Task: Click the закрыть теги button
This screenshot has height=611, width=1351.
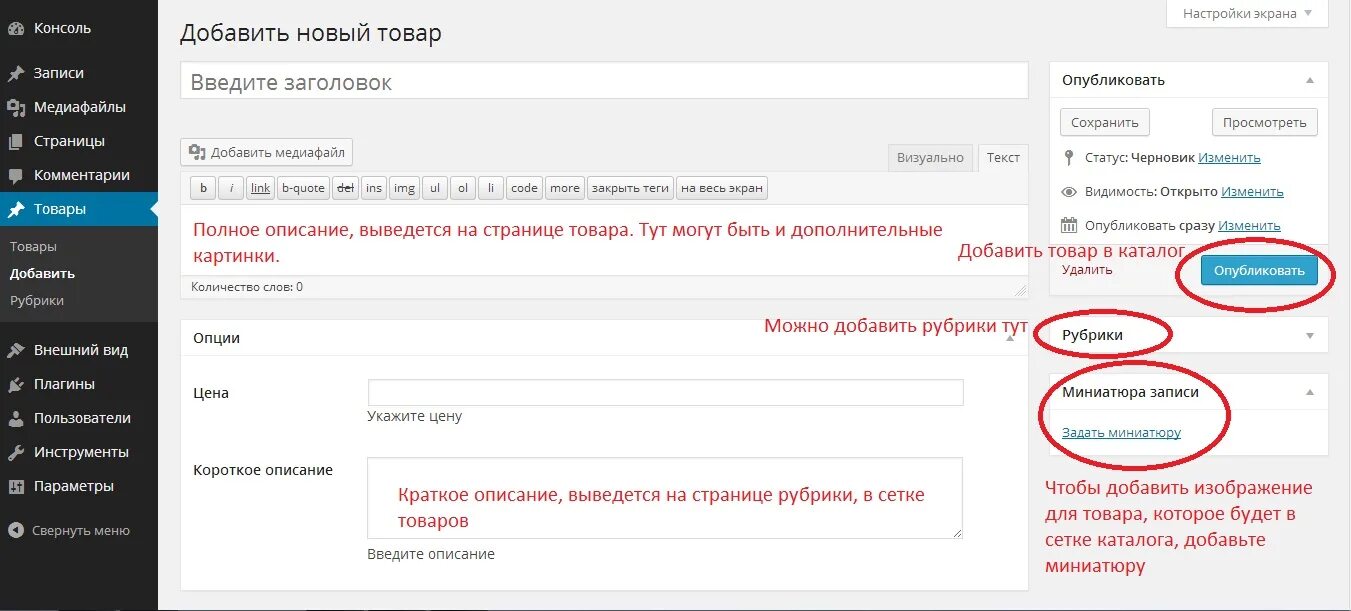Action: pyautogui.click(x=630, y=188)
